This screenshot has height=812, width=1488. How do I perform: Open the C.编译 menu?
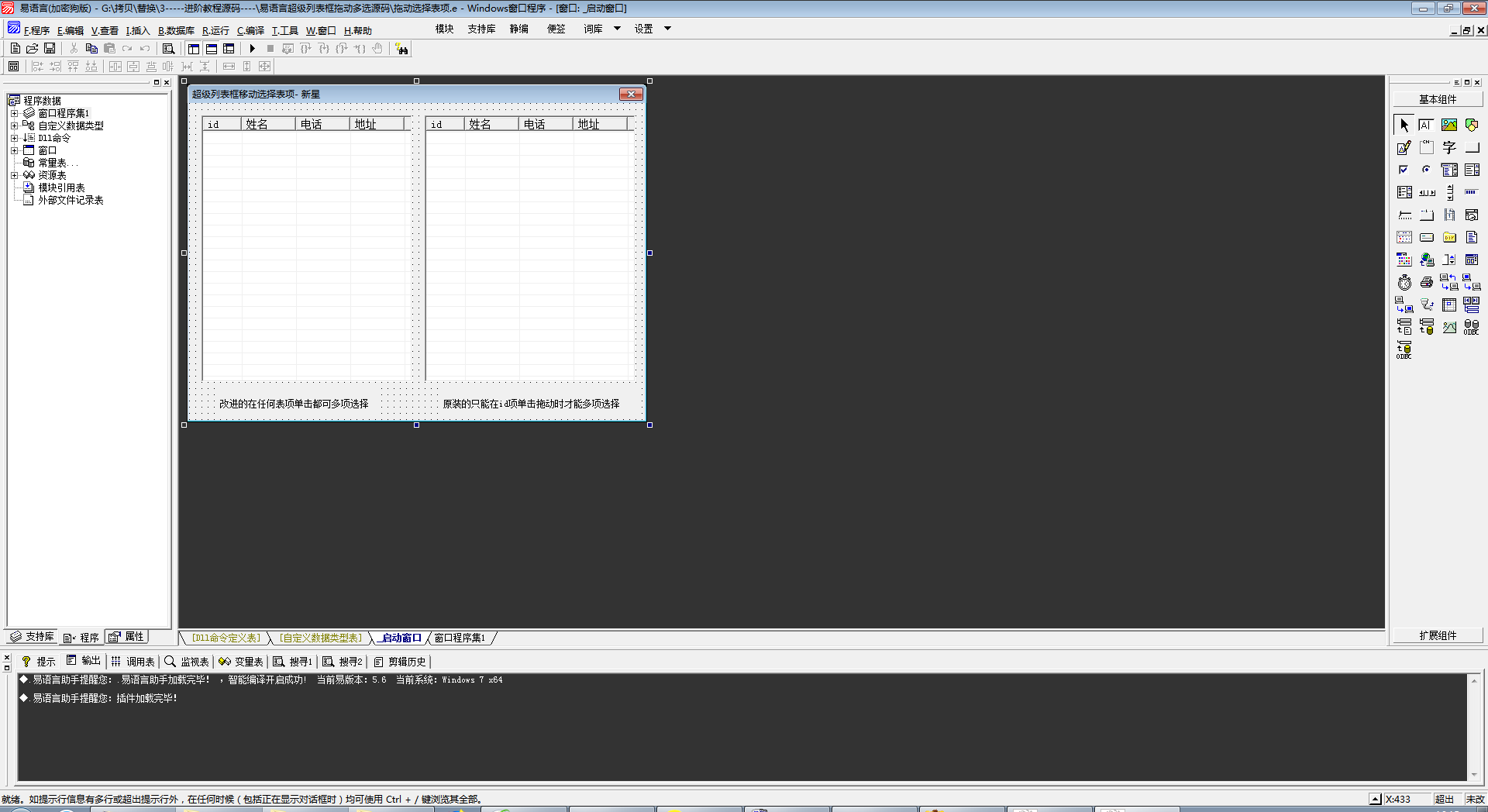point(250,31)
